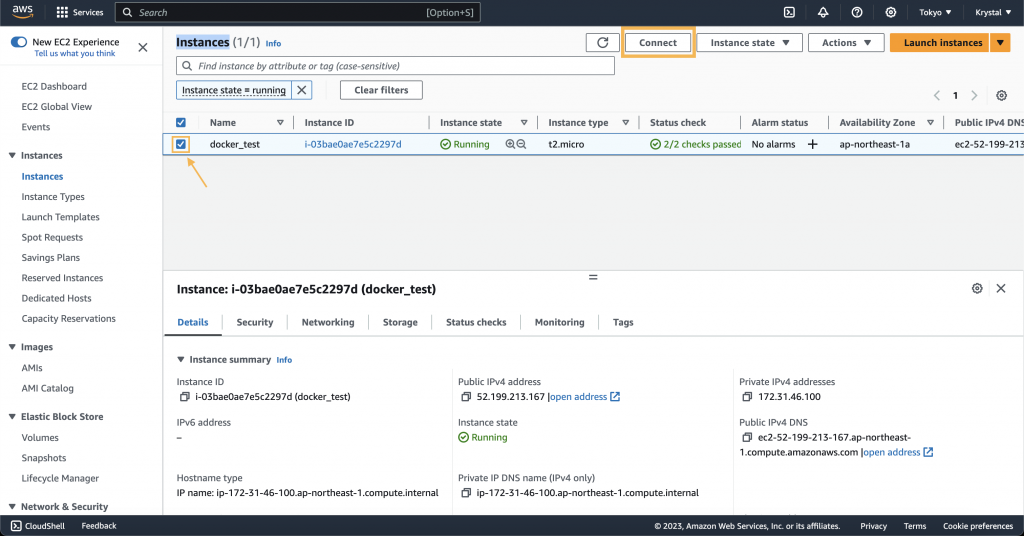This screenshot has width=1024, height=536.
Task: Close the instance detail panel
Action: [x=1000, y=289]
